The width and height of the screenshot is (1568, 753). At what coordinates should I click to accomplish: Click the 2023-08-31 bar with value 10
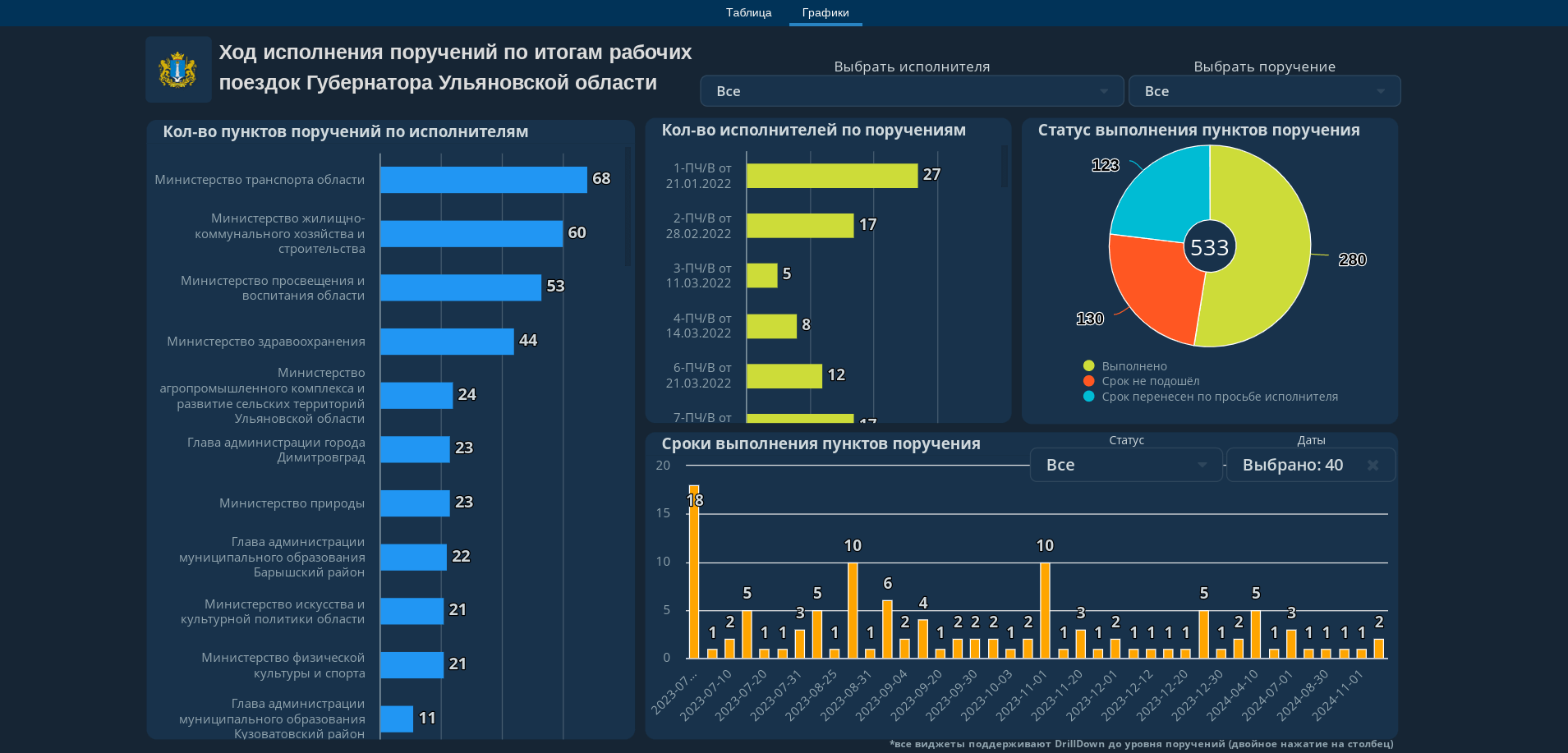[x=853, y=610]
